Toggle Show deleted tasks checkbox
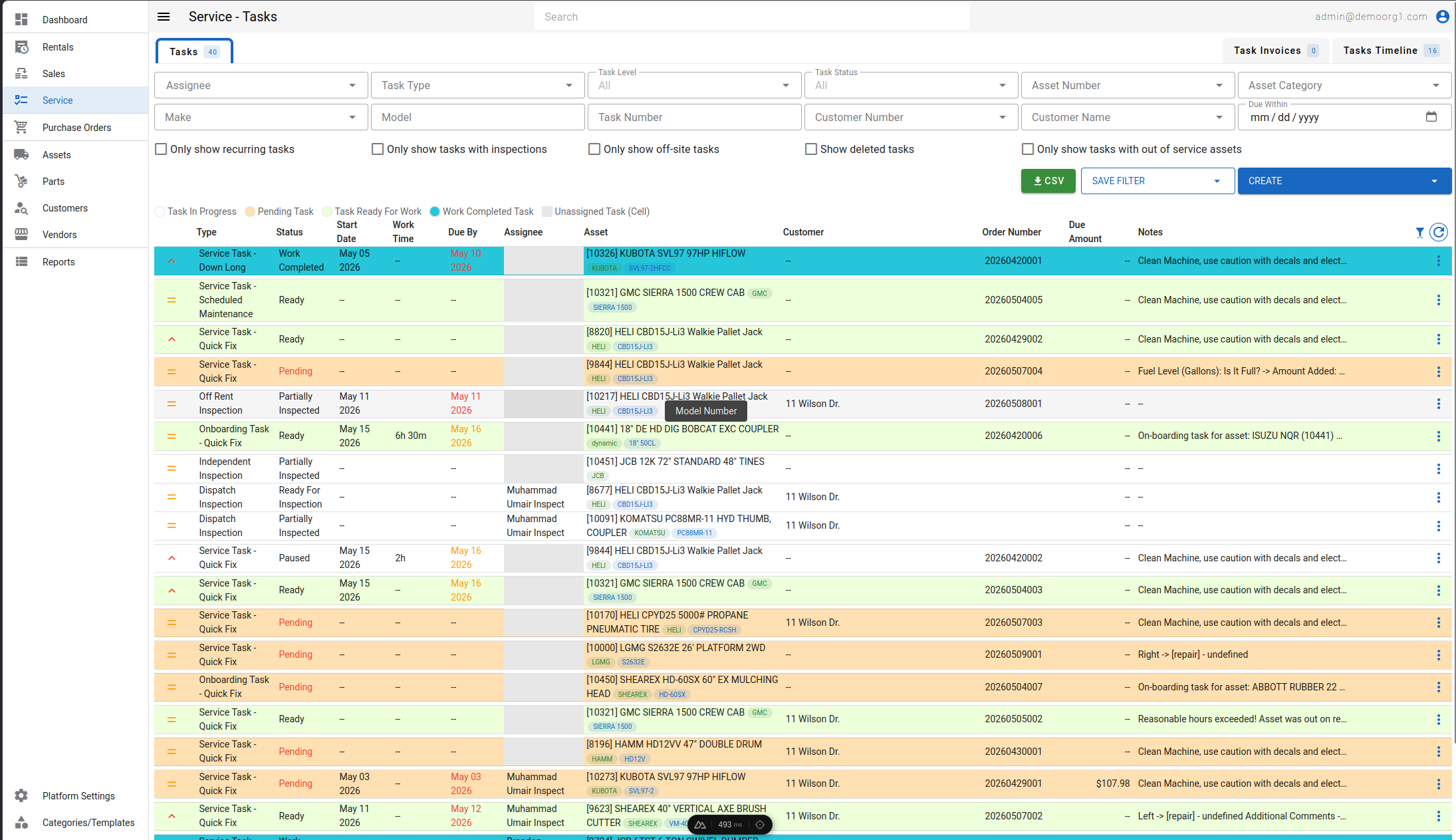The height and width of the screenshot is (840, 1456). click(811, 149)
